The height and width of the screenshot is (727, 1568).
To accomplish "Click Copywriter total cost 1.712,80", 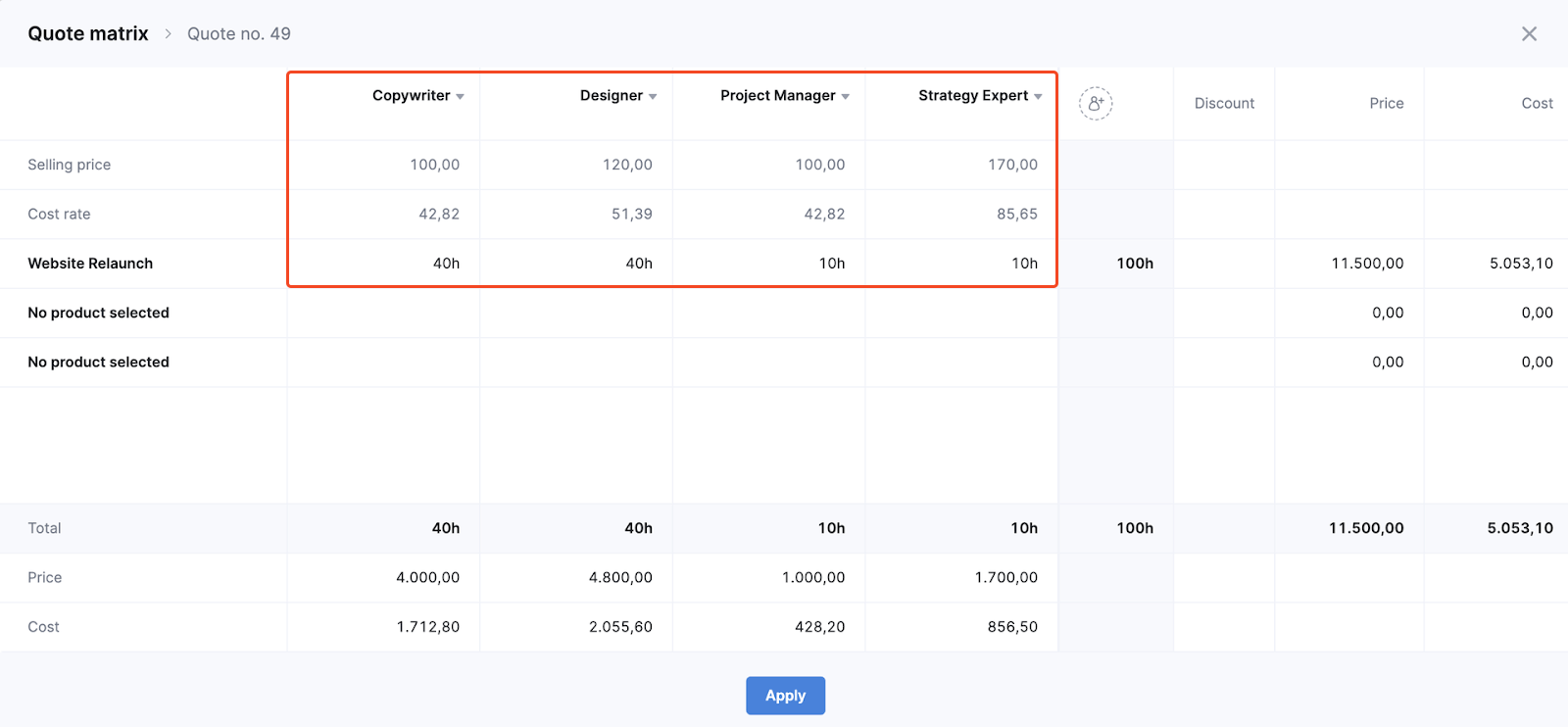I will pyautogui.click(x=427, y=627).
